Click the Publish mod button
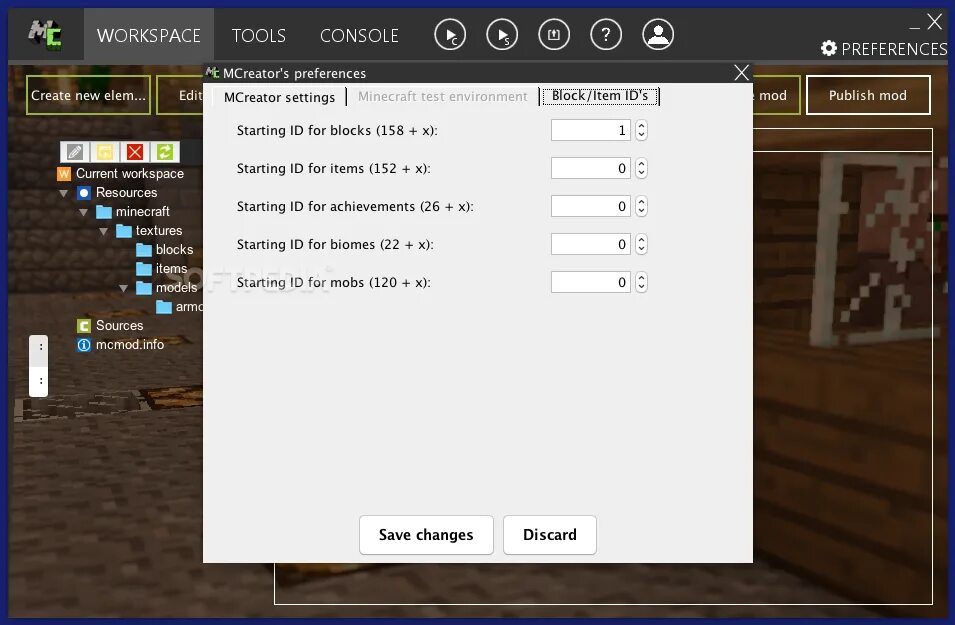 click(868, 95)
